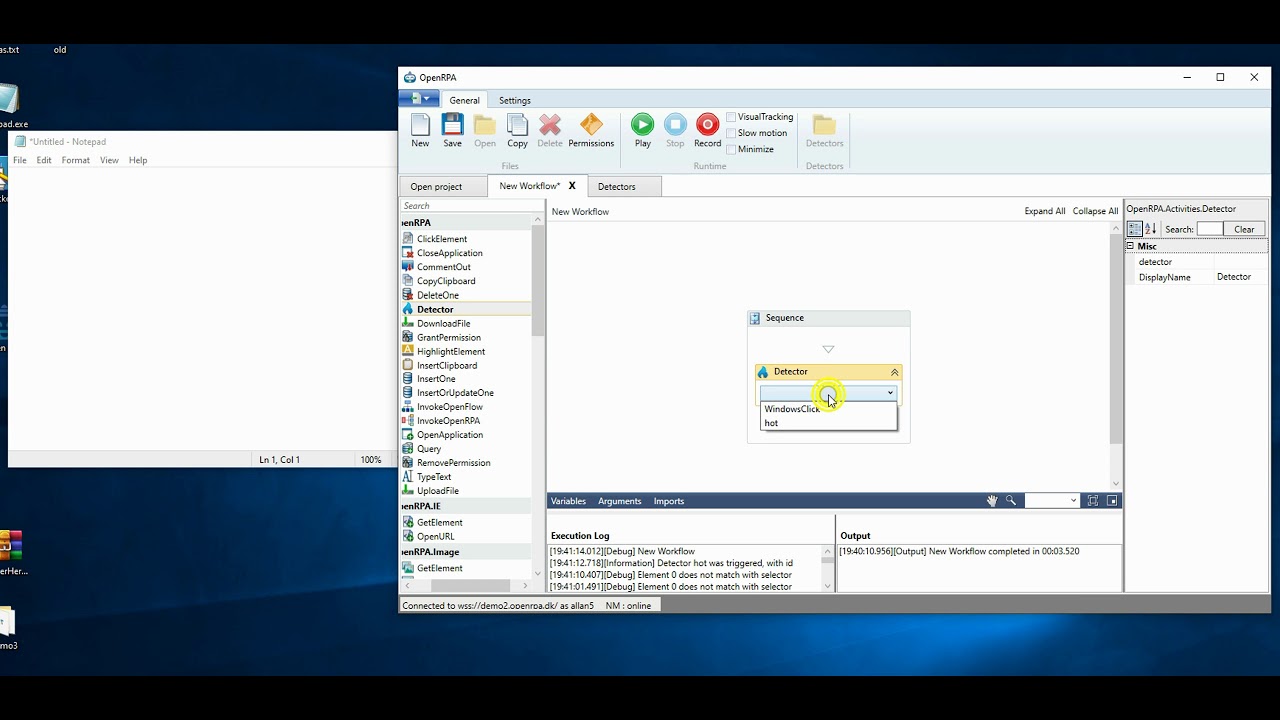Select DownloadFile activity in toolbox
The height and width of the screenshot is (720, 1280).
(x=443, y=323)
